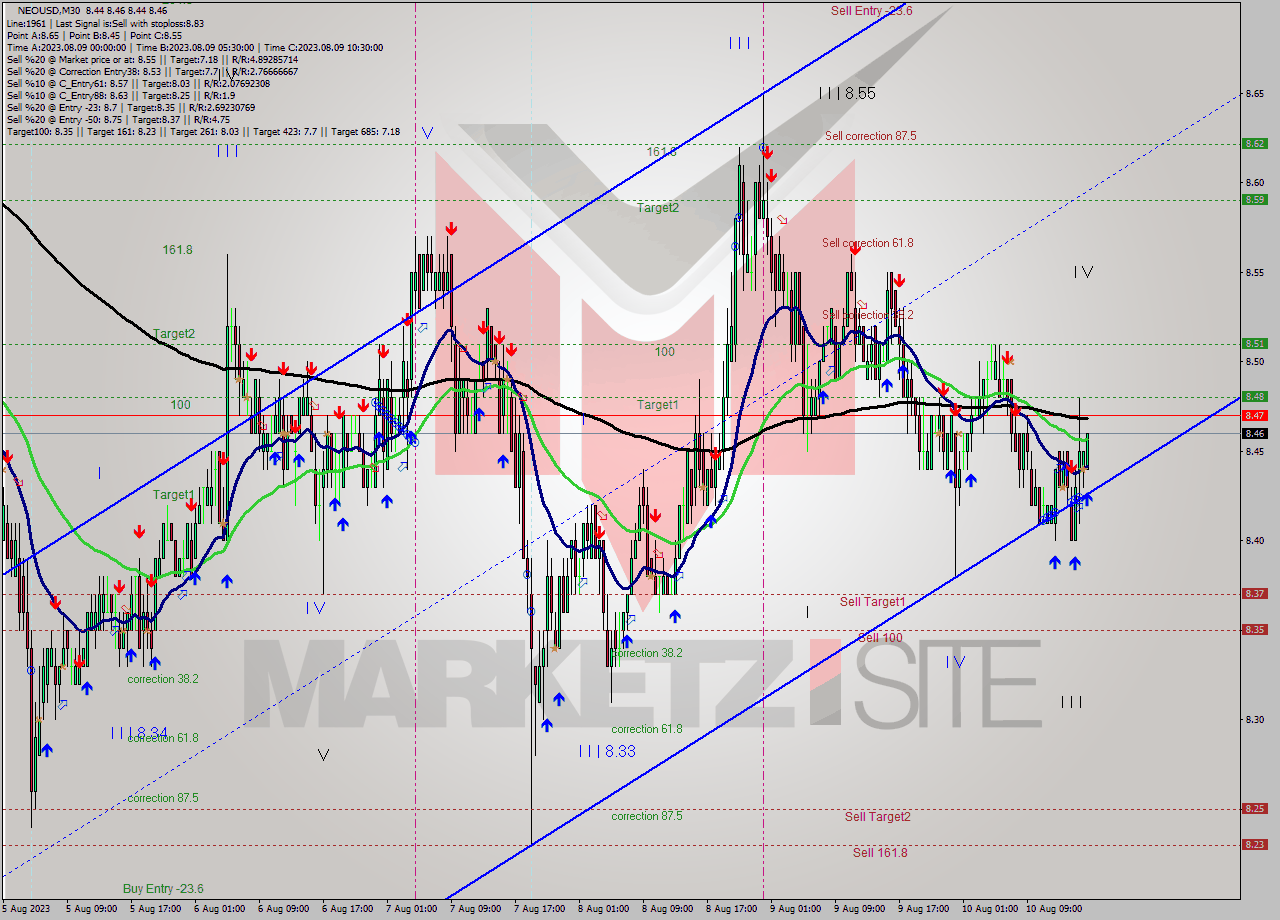Click the red 8.47 price tag
This screenshot has height=920, width=1280.
click(x=1255, y=415)
